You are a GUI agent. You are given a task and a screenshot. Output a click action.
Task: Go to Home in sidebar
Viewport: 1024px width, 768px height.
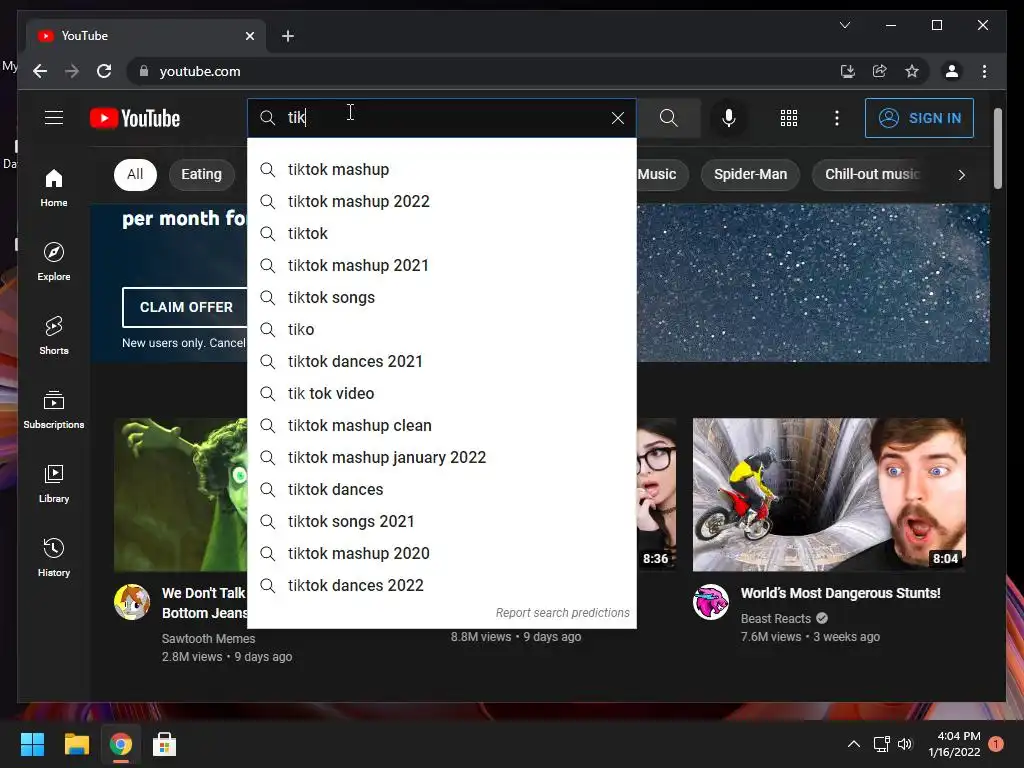point(54,188)
